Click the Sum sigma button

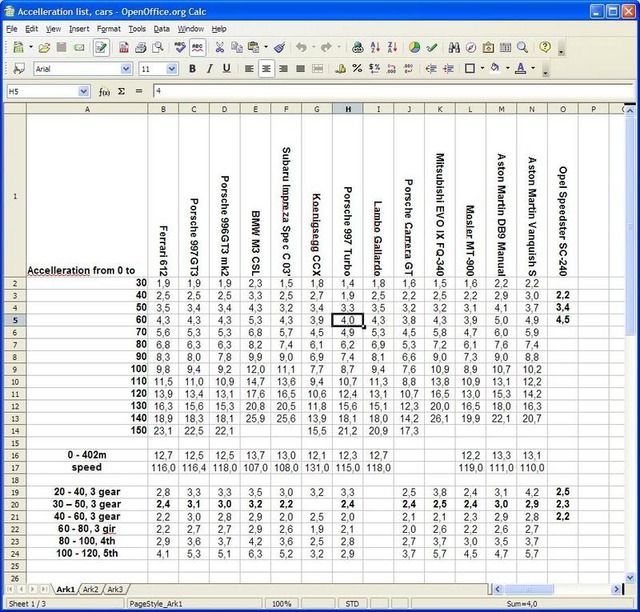121,91
